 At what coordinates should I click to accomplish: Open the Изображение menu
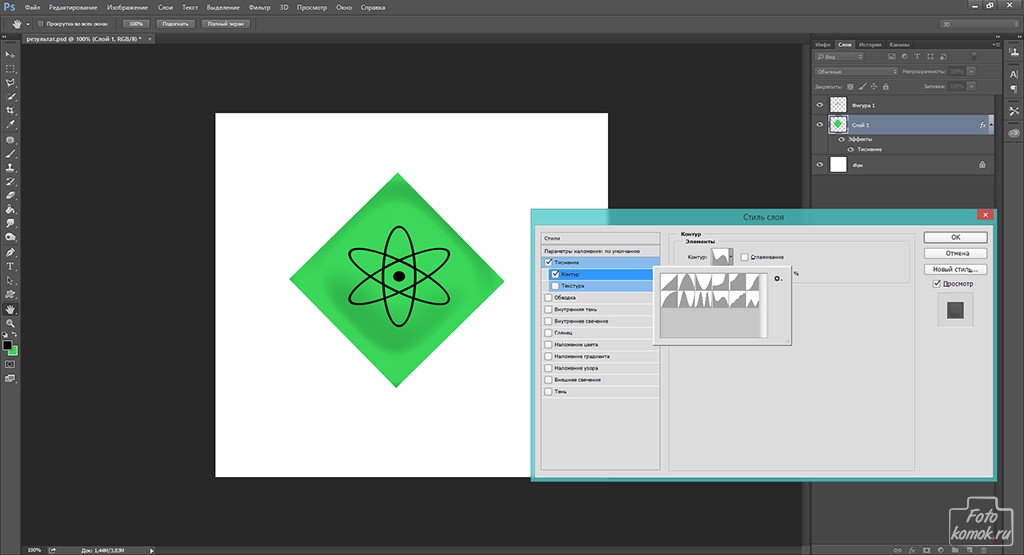click(x=127, y=8)
